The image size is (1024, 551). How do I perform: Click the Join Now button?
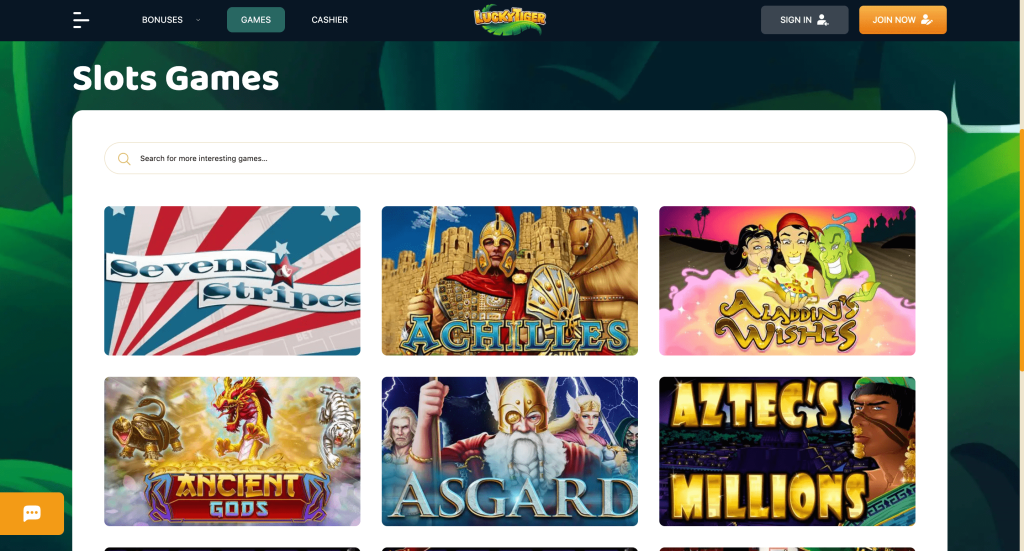pos(903,20)
